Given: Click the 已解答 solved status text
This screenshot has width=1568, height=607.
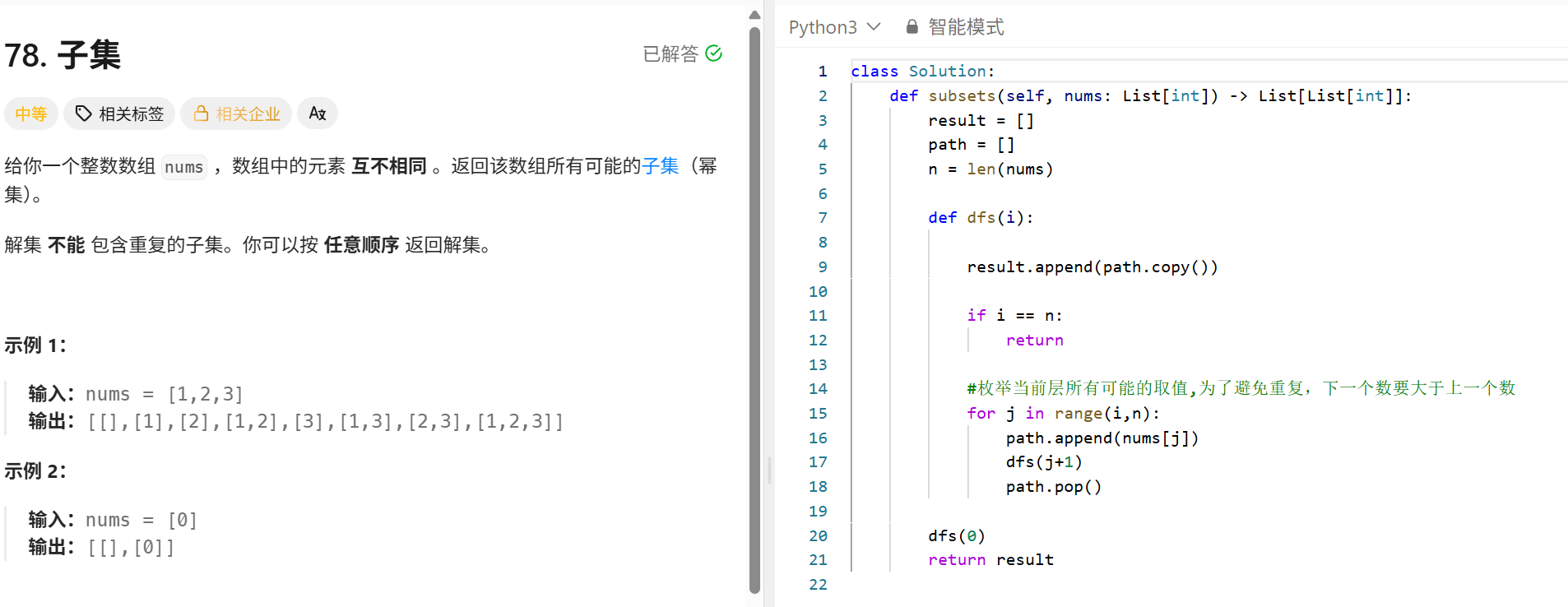Looking at the screenshot, I should [670, 53].
